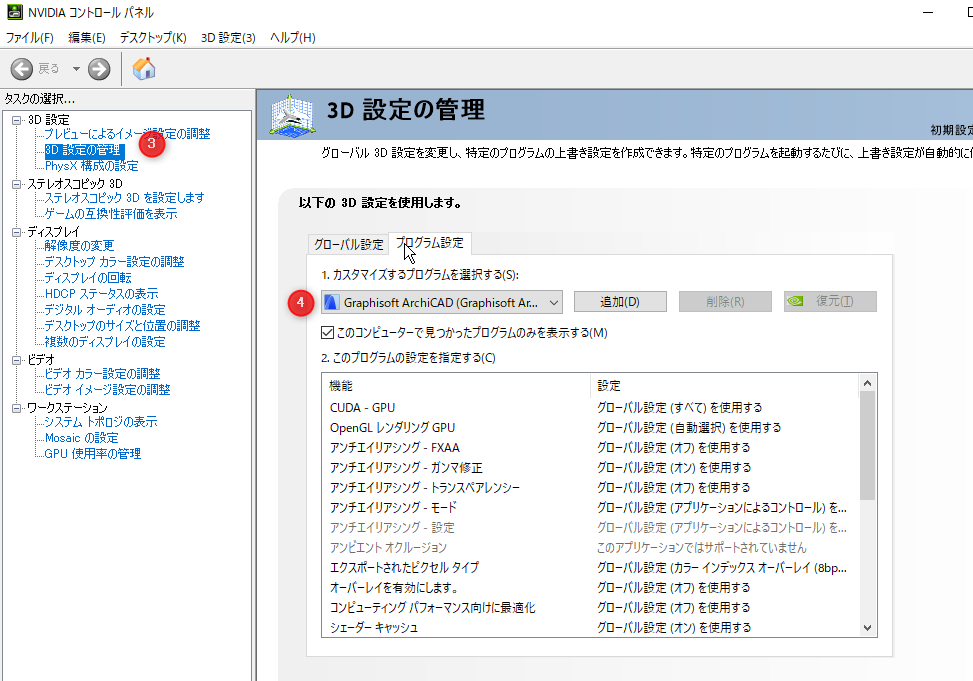Select the アンチエイリアシング - モード row

coord(591,508)
